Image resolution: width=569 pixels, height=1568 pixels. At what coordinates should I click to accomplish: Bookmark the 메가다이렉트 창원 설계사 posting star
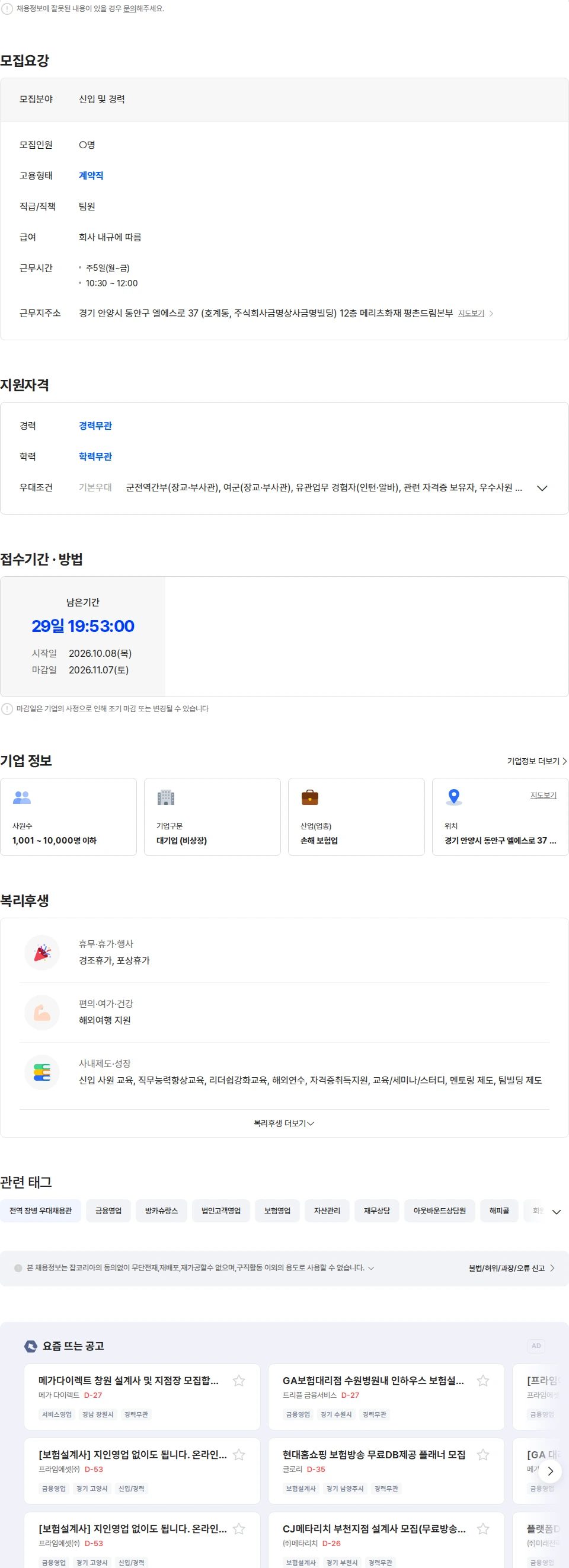pos(238,1381)
